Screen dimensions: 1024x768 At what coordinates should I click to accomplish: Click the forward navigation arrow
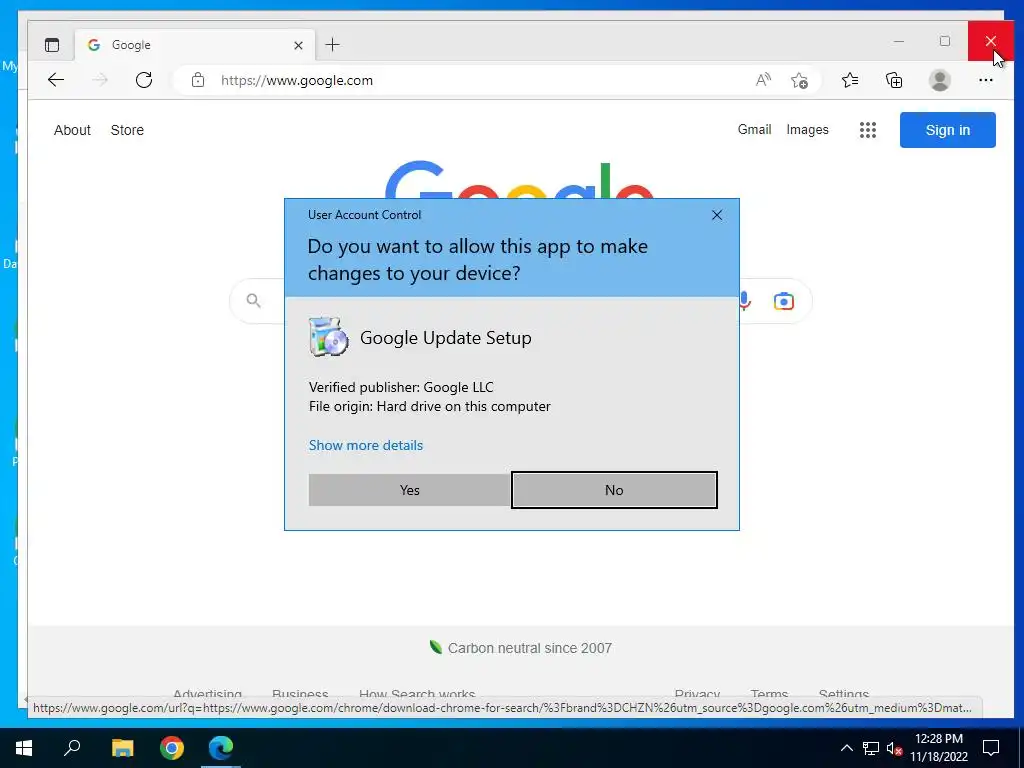[100, 80]
